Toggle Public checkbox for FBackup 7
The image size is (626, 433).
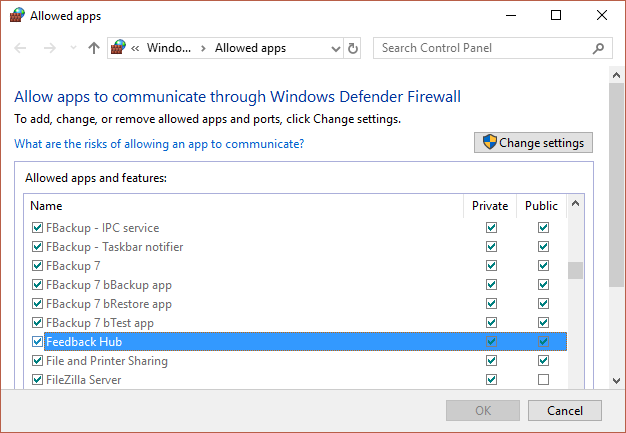point(543,266)
